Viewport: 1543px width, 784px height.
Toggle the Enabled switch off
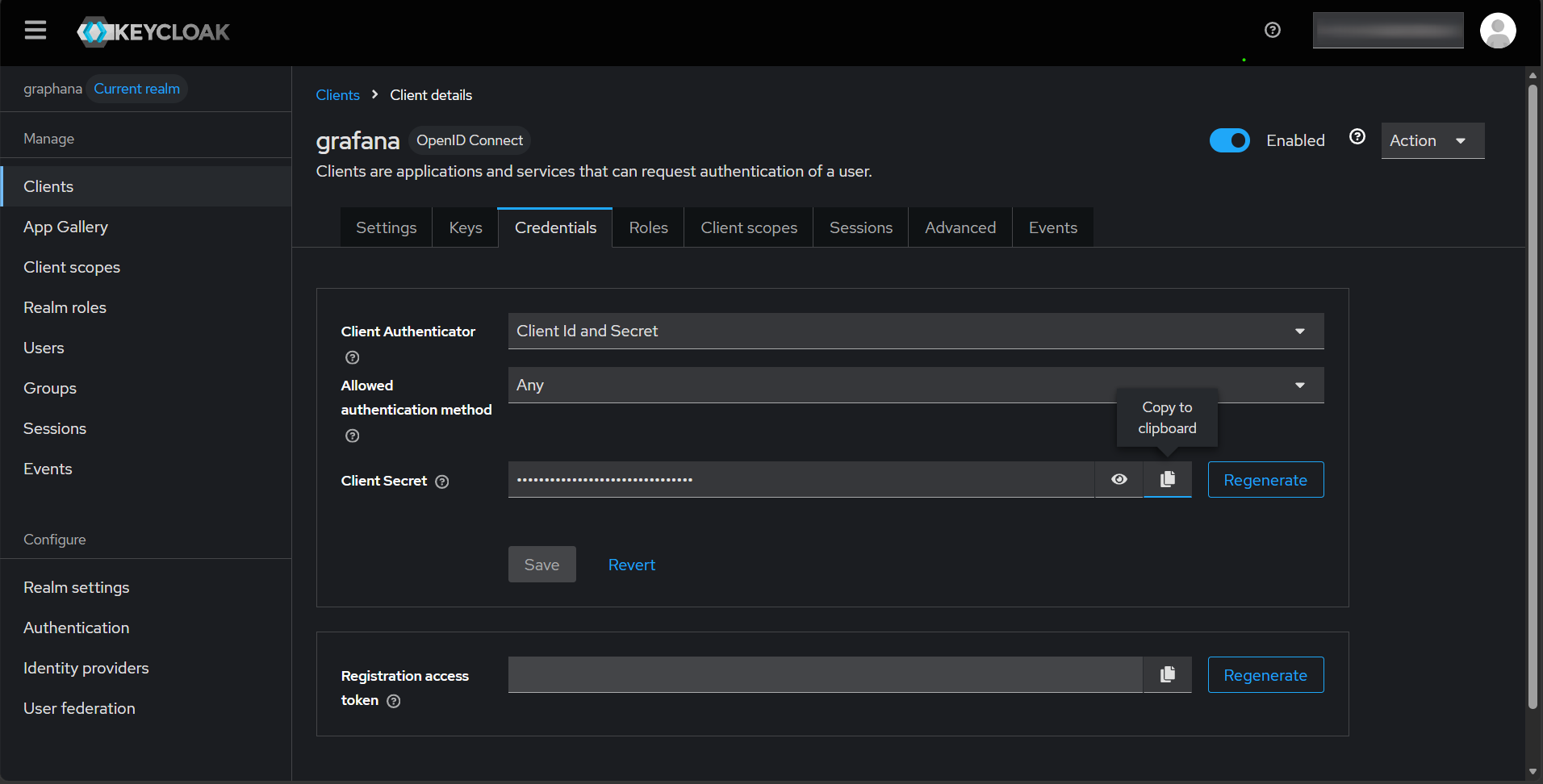point(1230,140)
